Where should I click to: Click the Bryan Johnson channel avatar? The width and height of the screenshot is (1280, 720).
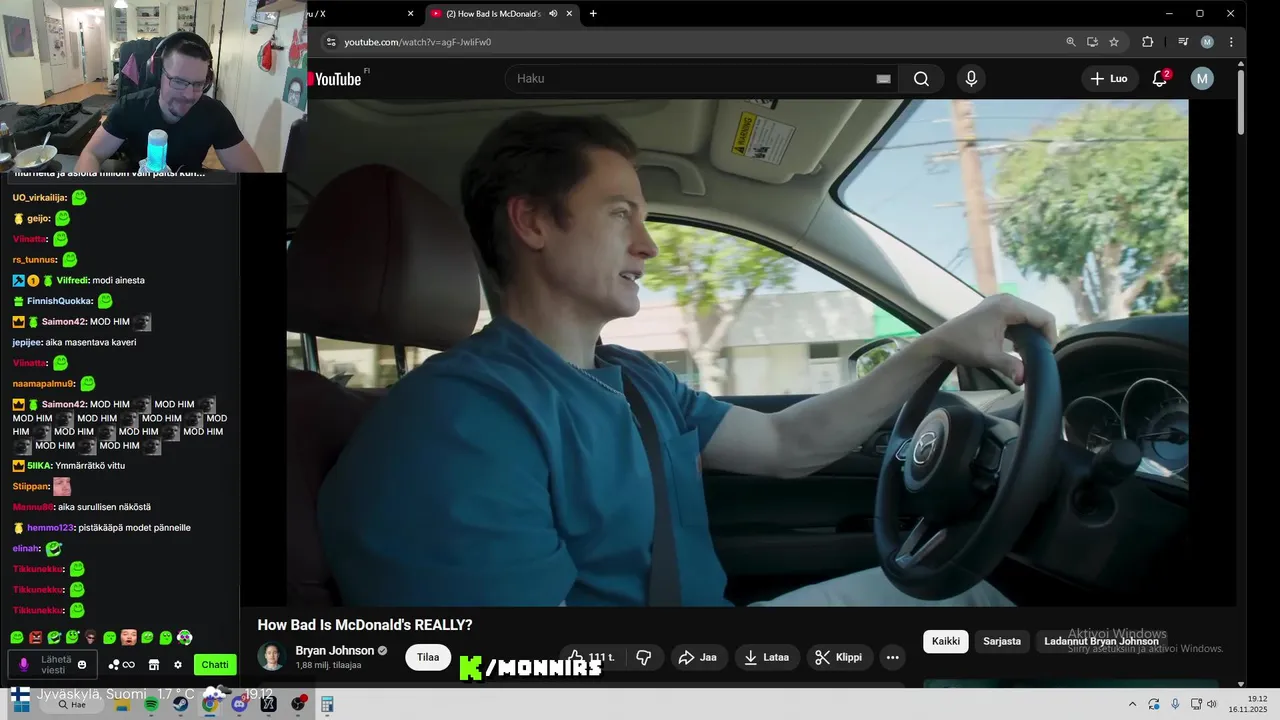(271, 657)
